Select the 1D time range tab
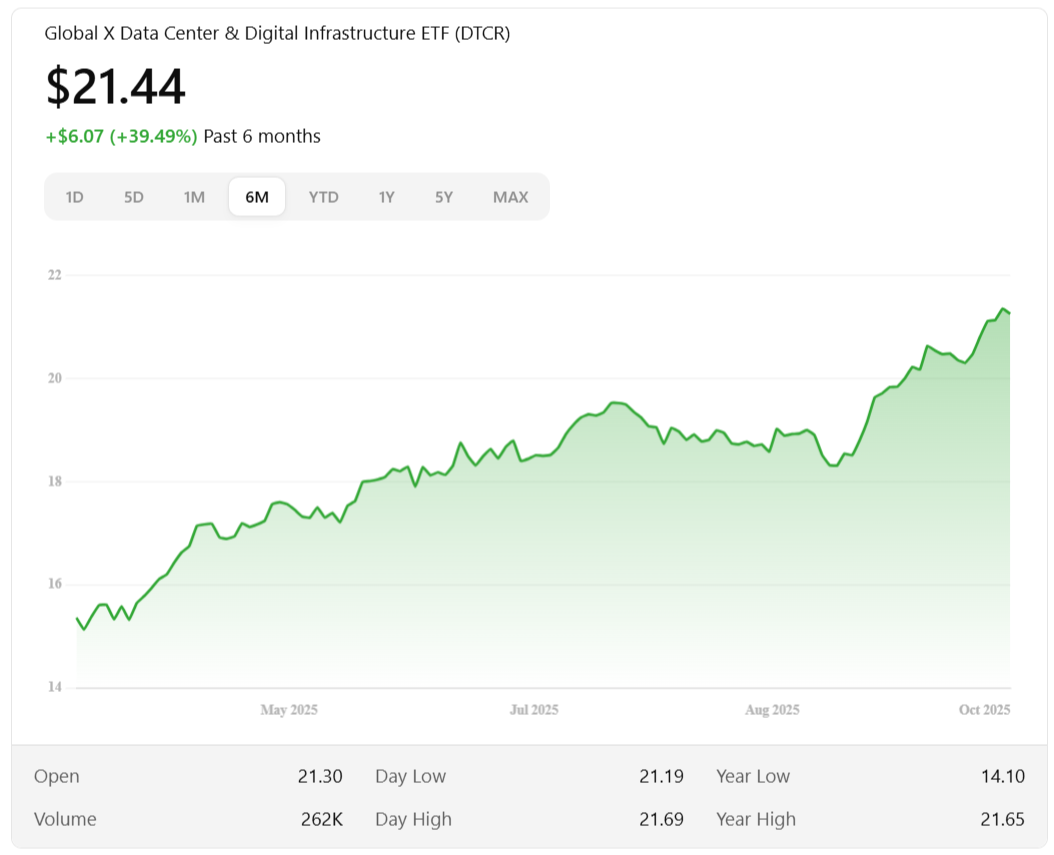Screen dimensions: 1054x855 [74, 197]
